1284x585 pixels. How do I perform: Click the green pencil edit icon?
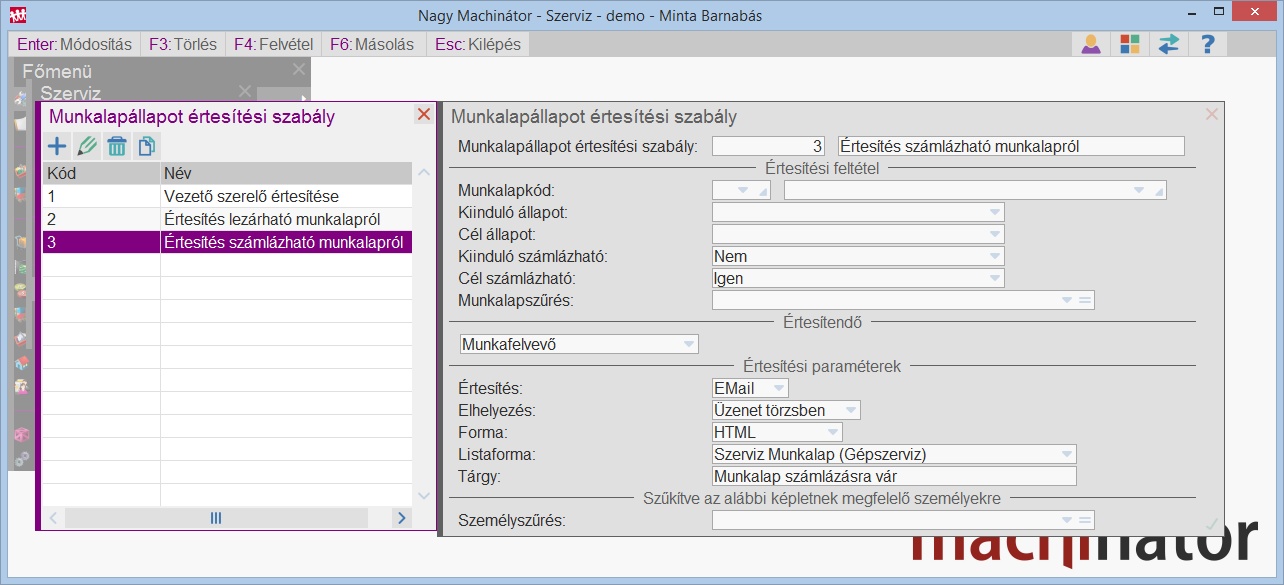87,146
